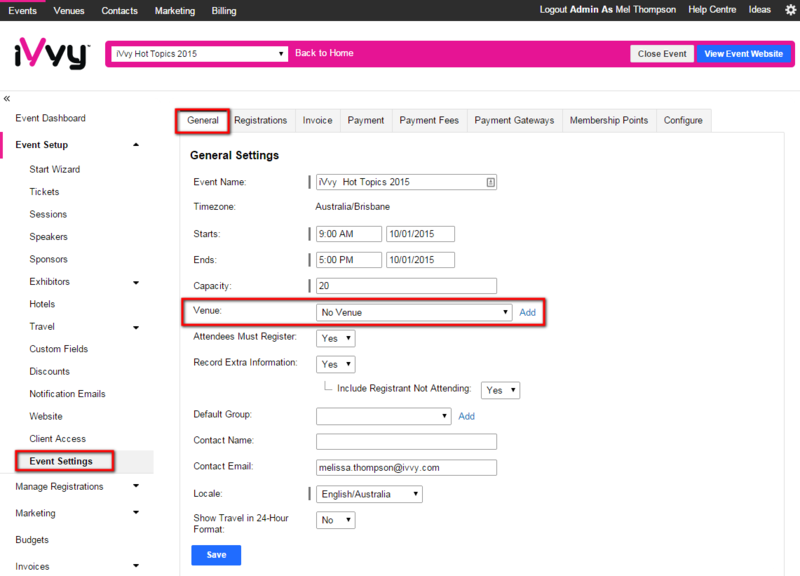Click the Close Event button
Image resolution: width=800 pixels, height=576 pixels.
(662, 54)
